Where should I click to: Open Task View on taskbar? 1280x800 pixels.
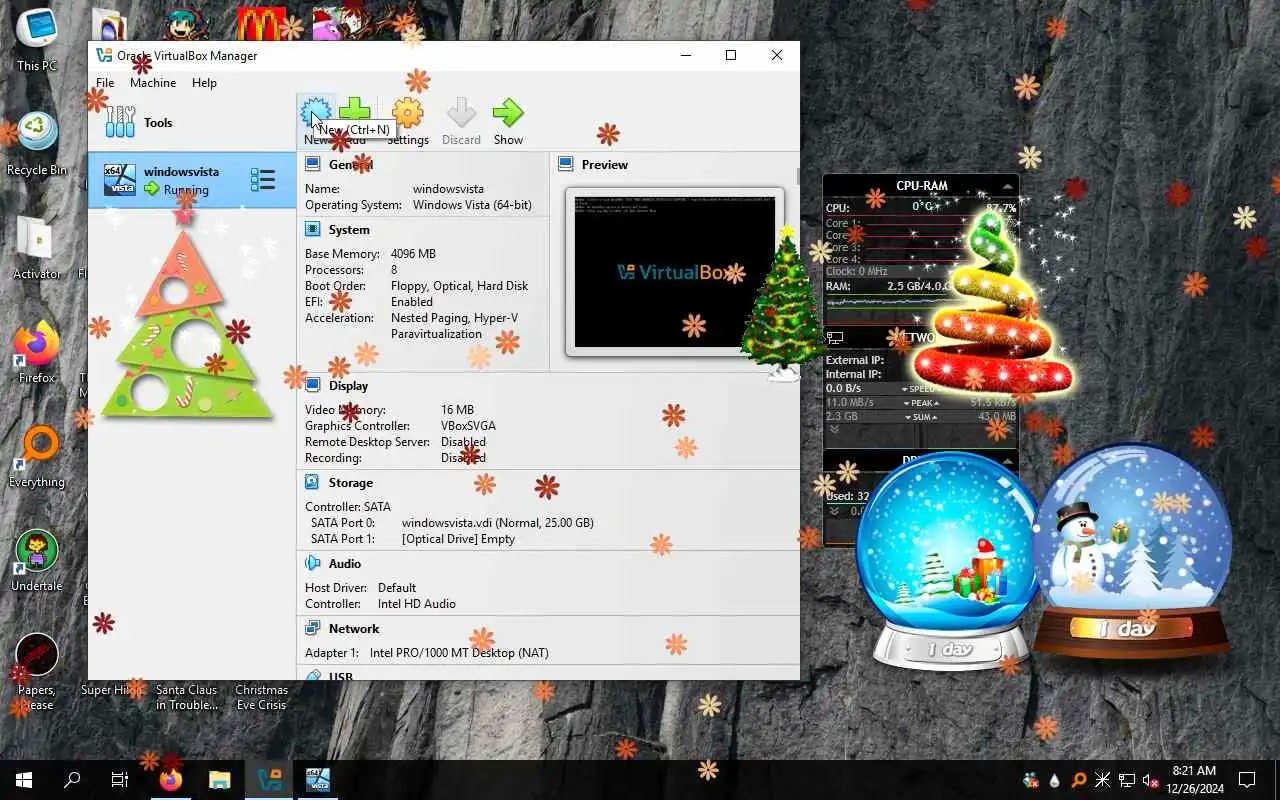[x=120, y=780]
